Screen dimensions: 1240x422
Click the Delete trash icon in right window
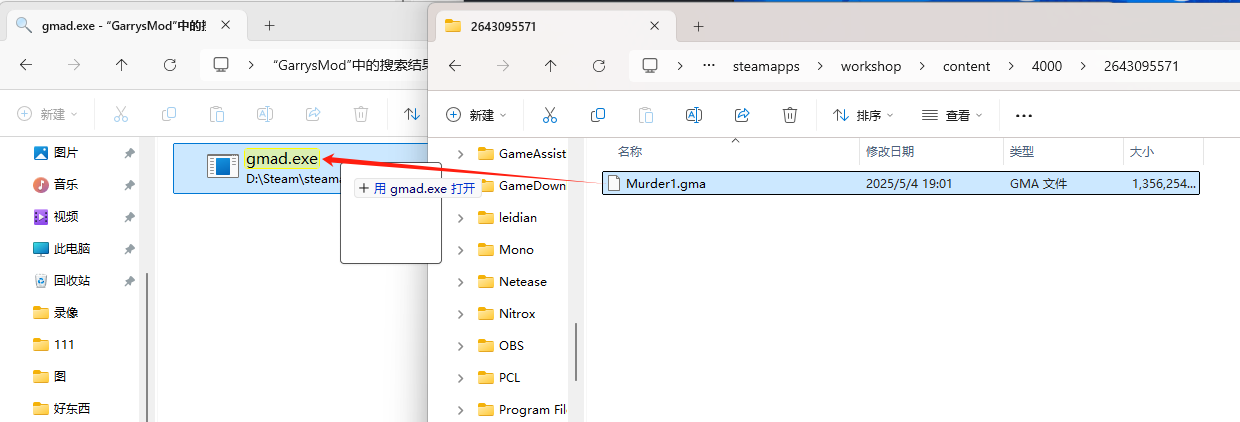pyautogui.click(x=790, y=115)
